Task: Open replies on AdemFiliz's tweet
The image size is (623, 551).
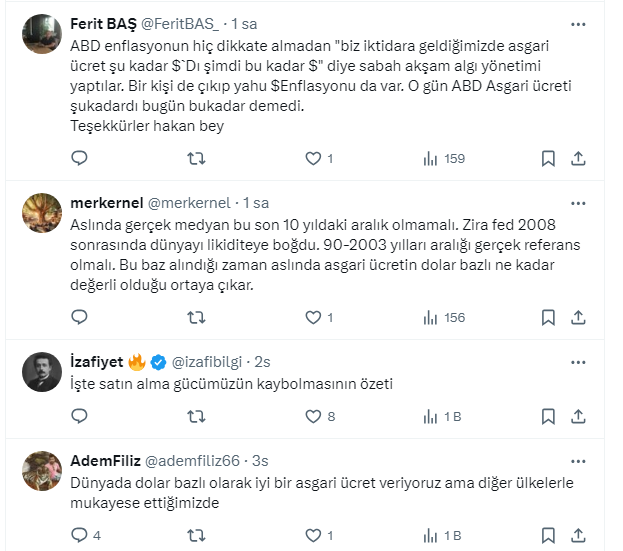Action: 80,535
